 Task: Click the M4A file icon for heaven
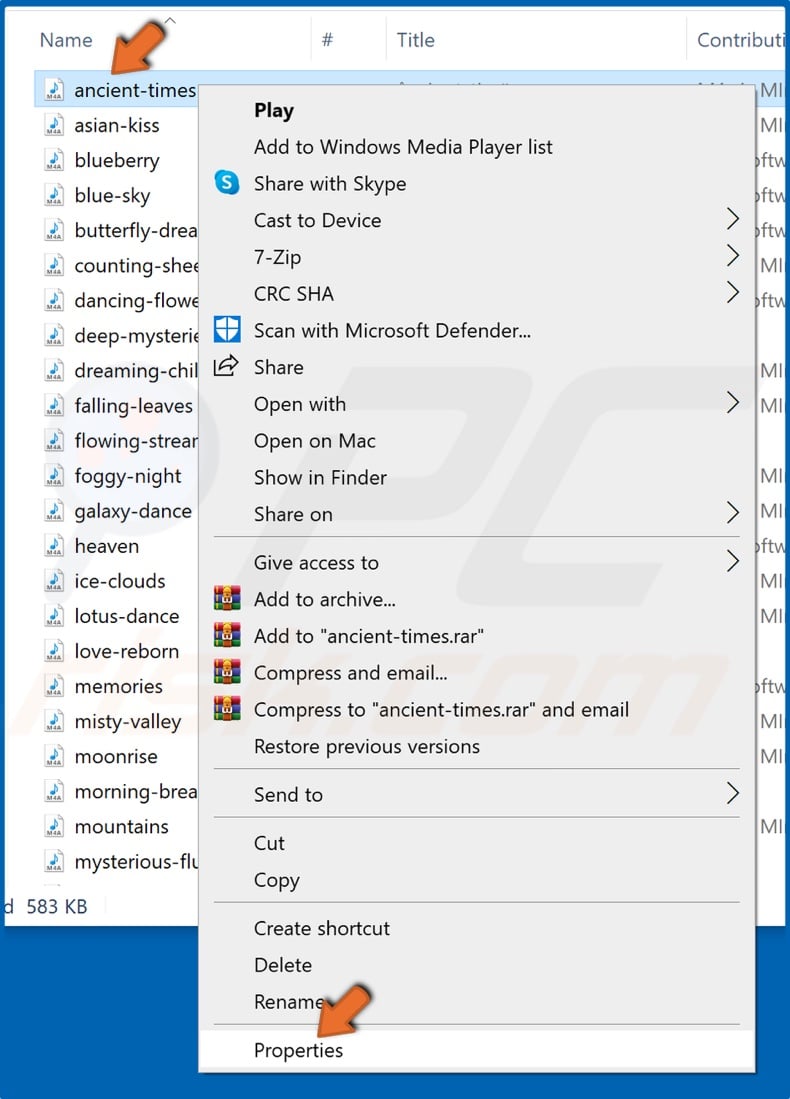54,545
